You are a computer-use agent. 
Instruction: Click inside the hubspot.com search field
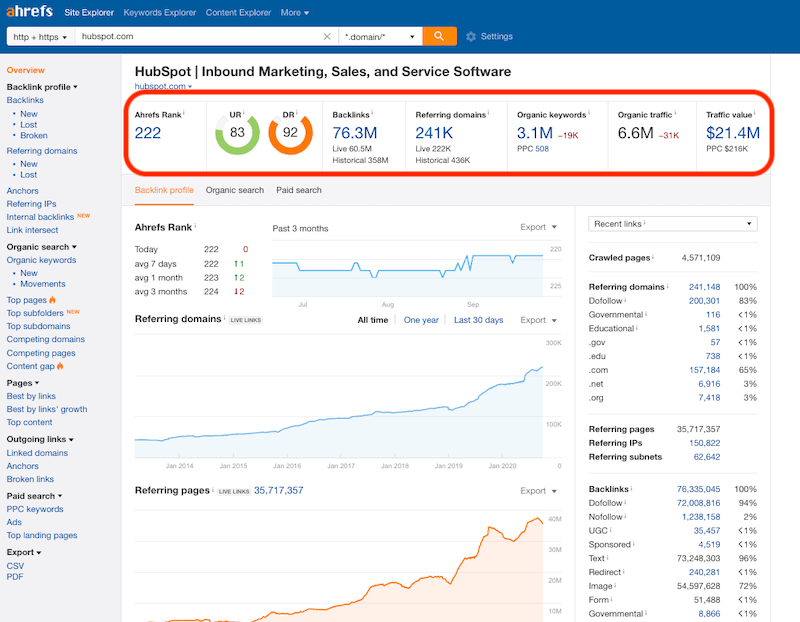tap(199, 37)
